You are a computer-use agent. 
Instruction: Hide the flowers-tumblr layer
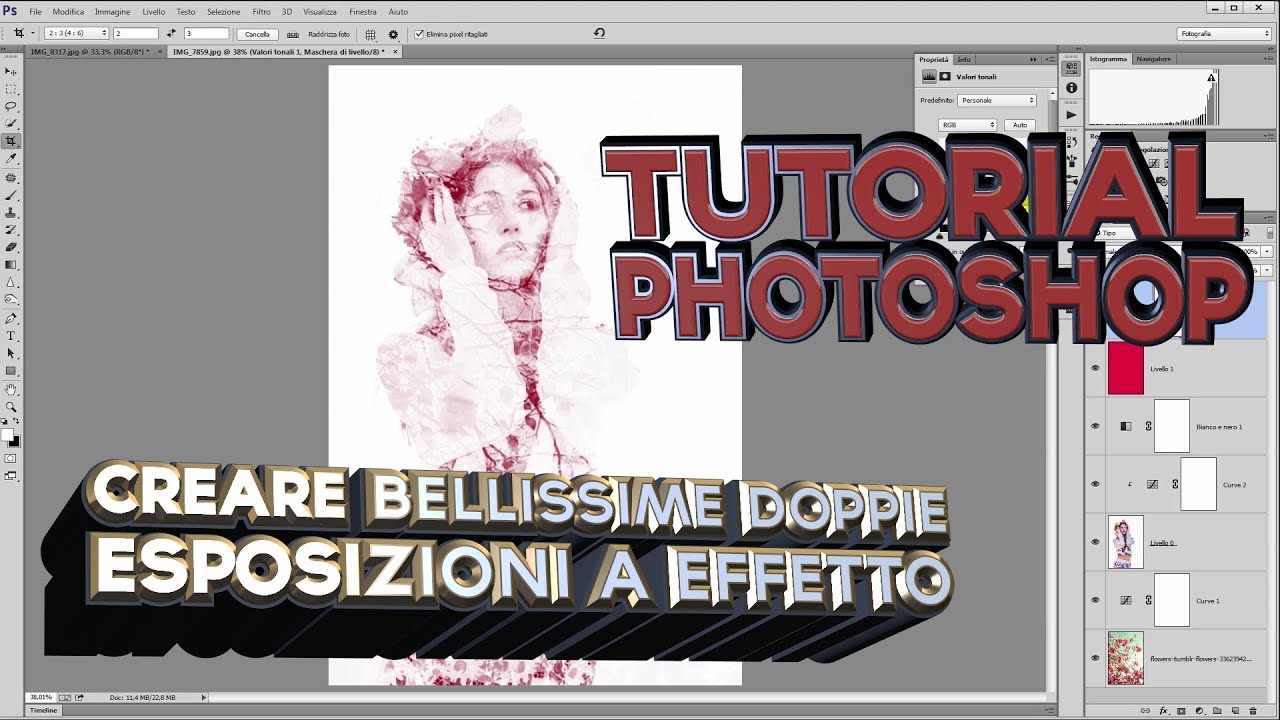click(1095, 658)
